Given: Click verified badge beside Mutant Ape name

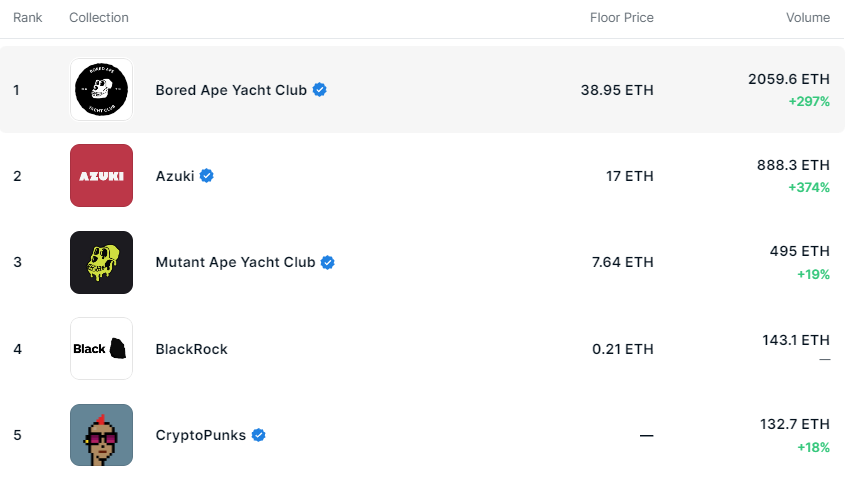Looking at the screenshot, I should click(327, 263).
